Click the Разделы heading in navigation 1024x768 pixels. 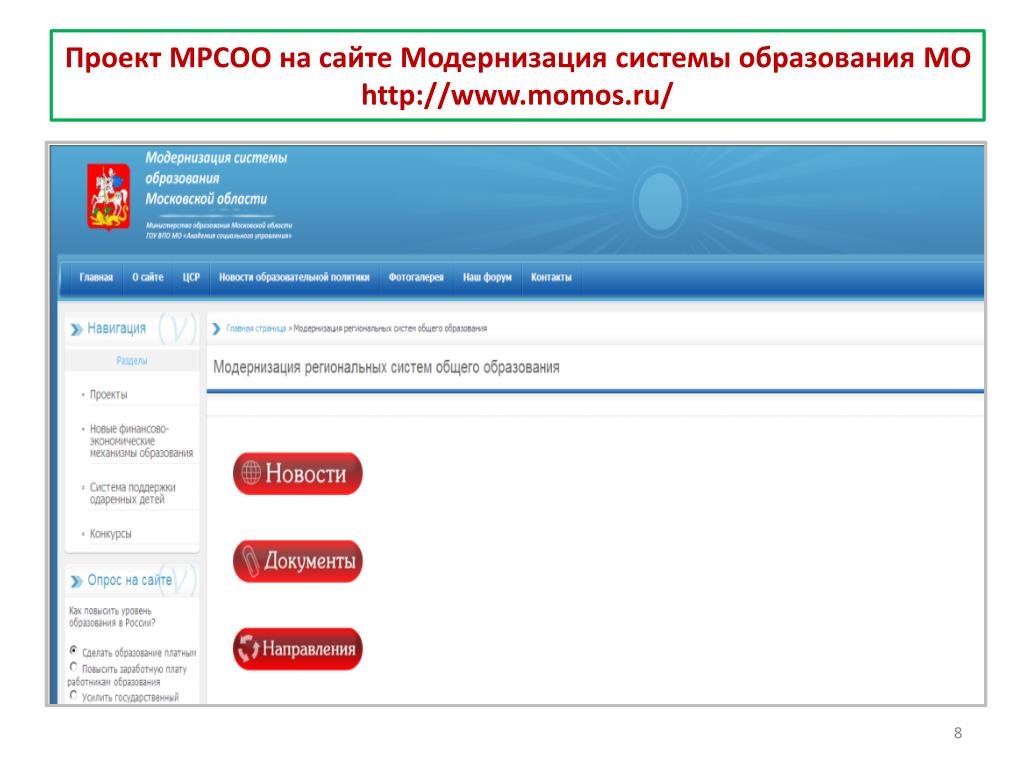coord(132,360)
